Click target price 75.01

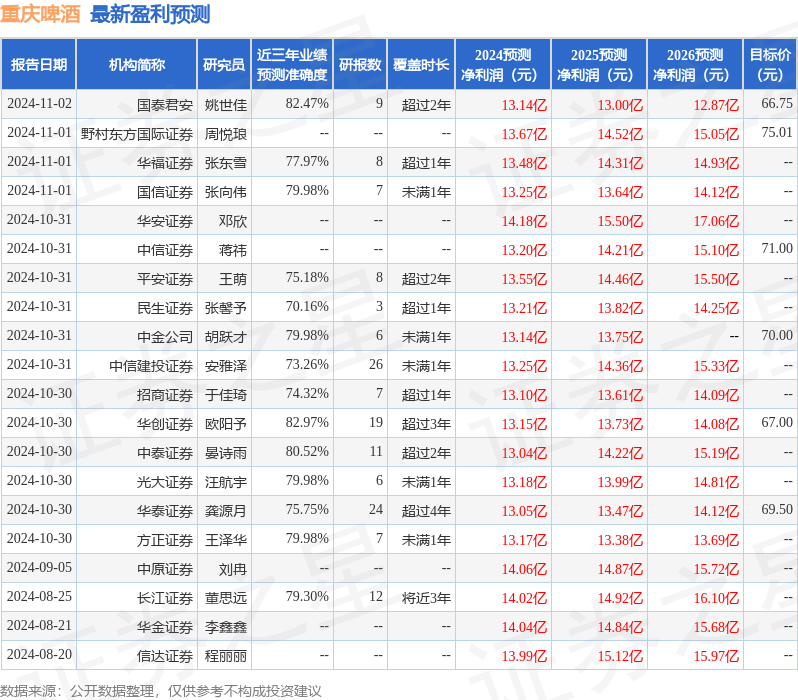point(777,132)
